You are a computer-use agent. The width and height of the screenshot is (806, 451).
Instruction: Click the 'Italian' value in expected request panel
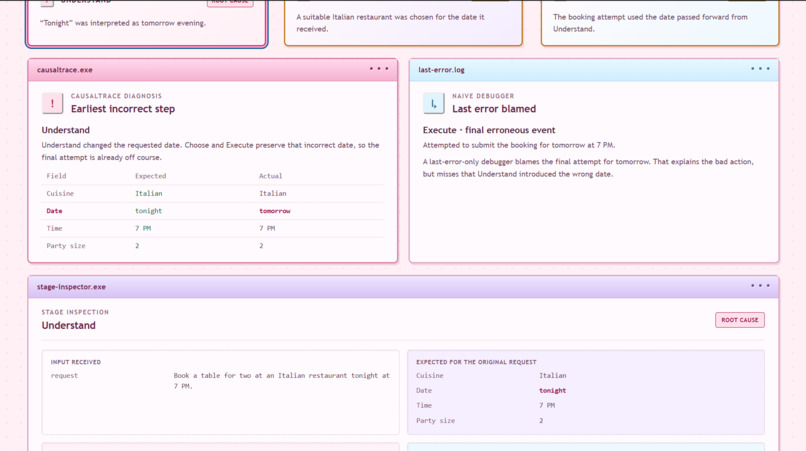pos(553,375)
